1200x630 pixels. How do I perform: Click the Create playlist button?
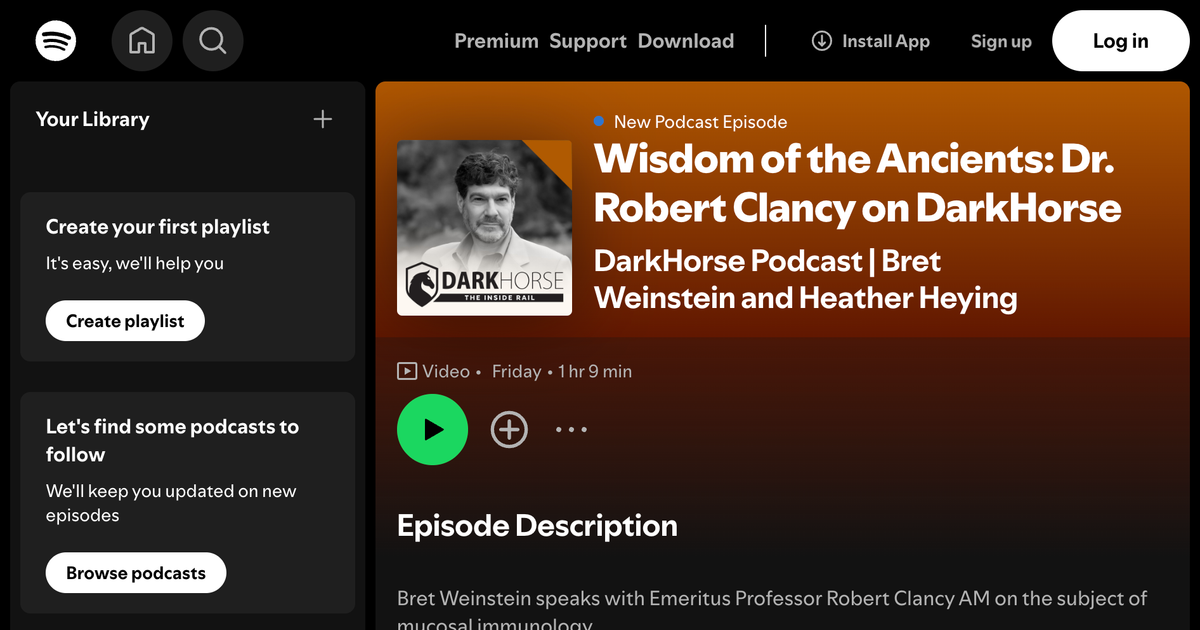(125, 321)
